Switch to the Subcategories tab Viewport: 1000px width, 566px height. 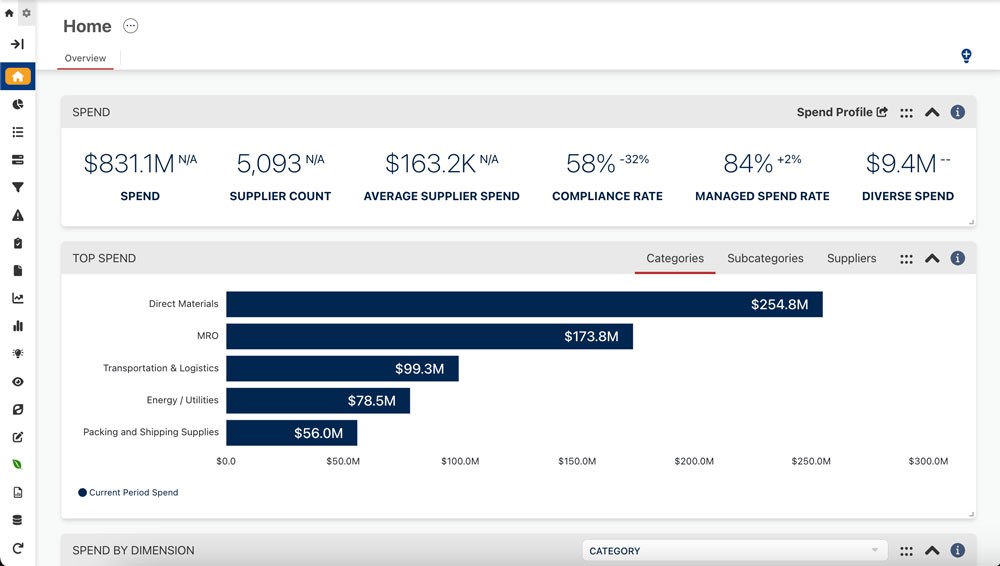pos(765,258)
